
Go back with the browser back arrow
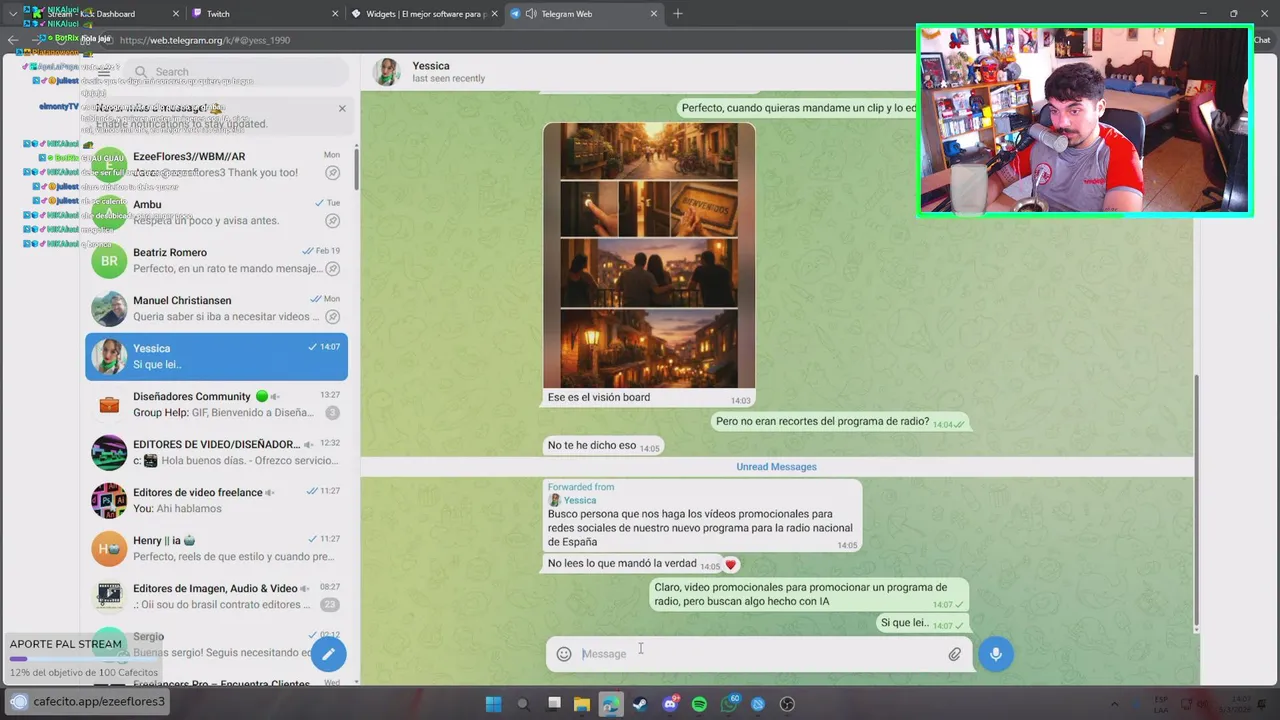(13, 40)
